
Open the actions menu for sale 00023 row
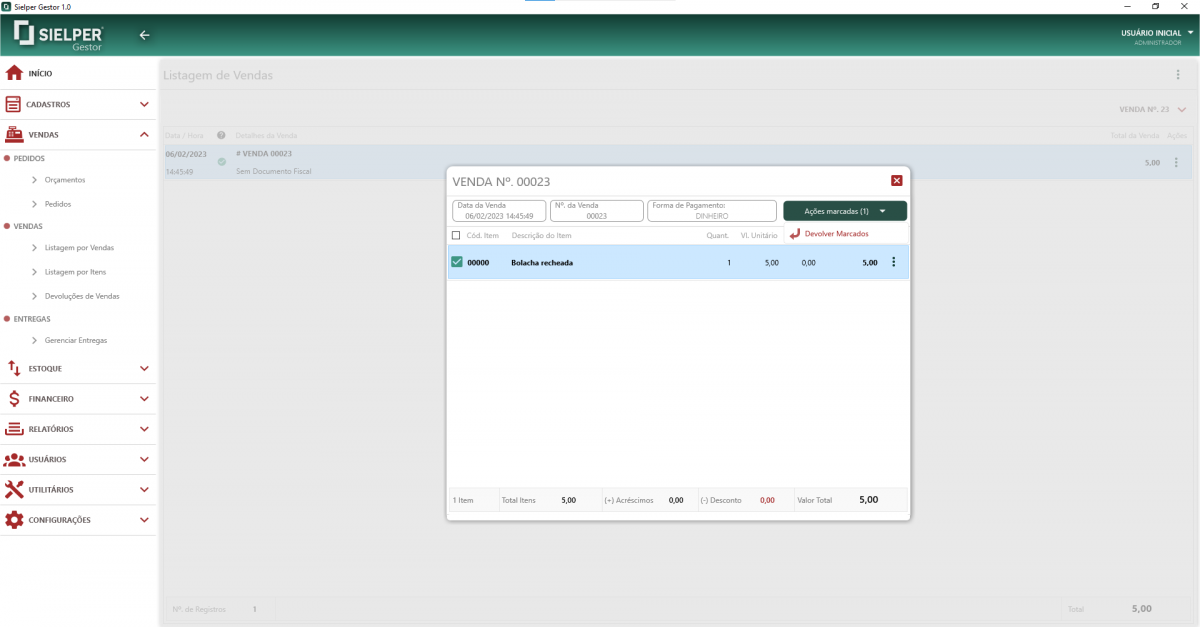pyautogui.click(x=1176, y=162)
